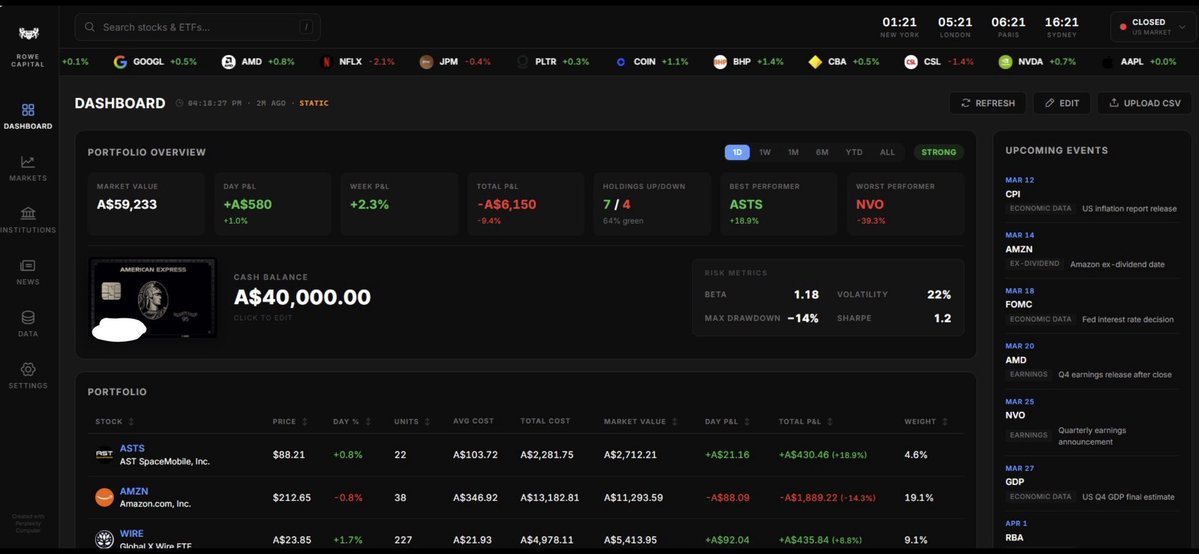Image resolution: width=1199 pixels, height=554 pixels.
Task: Click the Market Value A$59,233 card
Action: click(x=146, y=204)
